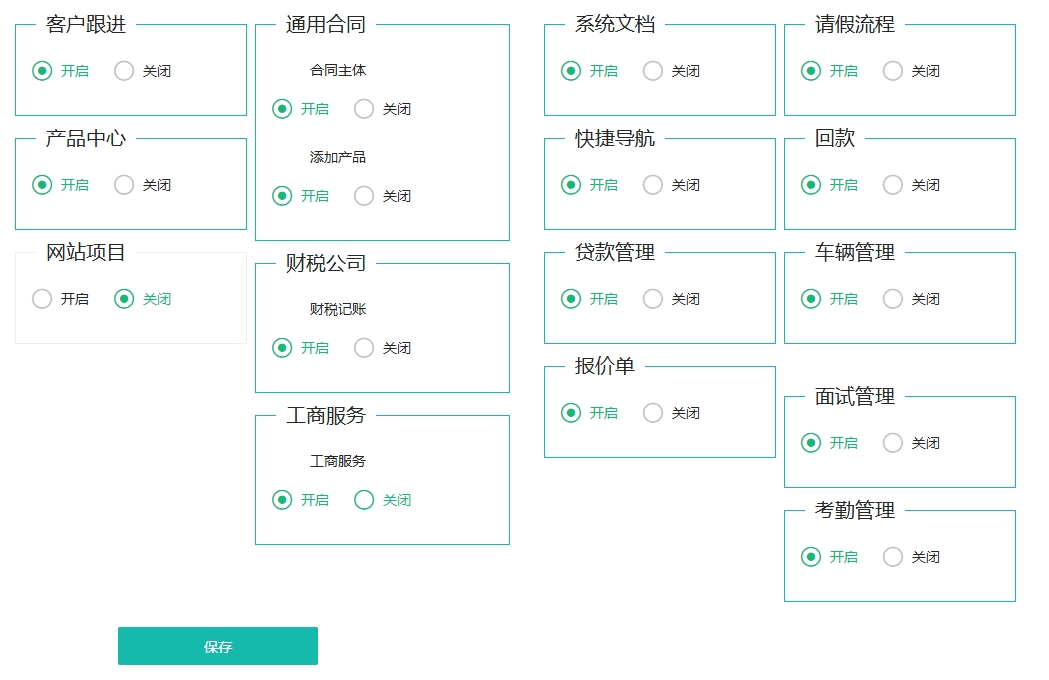This screenshot has height=680, width=1049.
Task: Disable 请假流程 with 关闭 option
Action: [893, 71]
